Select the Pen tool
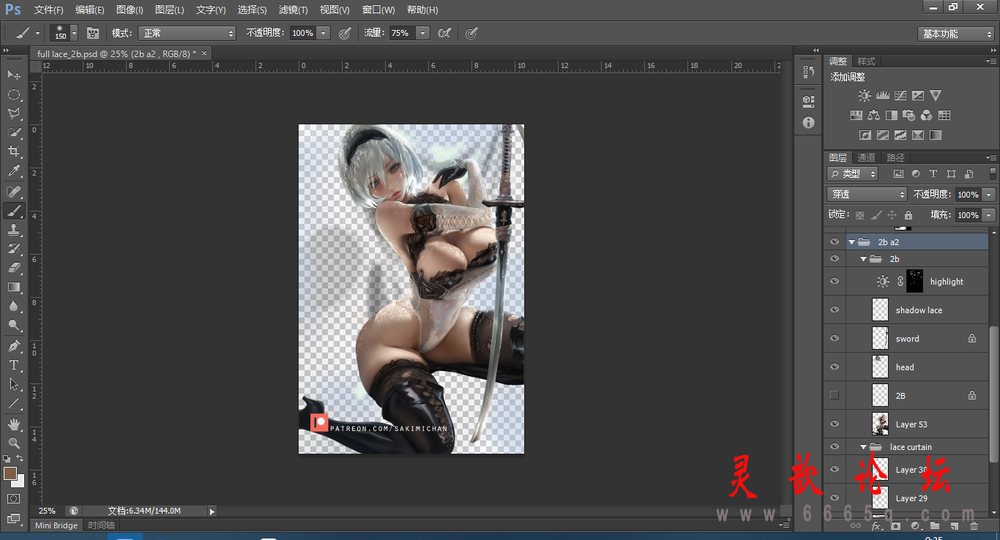 pos(13,346)
